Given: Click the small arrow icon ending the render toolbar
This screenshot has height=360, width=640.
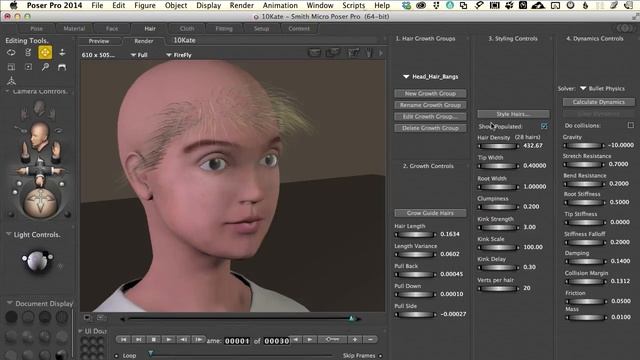Looking at the screenshot, I should click(x=381, y=53).
